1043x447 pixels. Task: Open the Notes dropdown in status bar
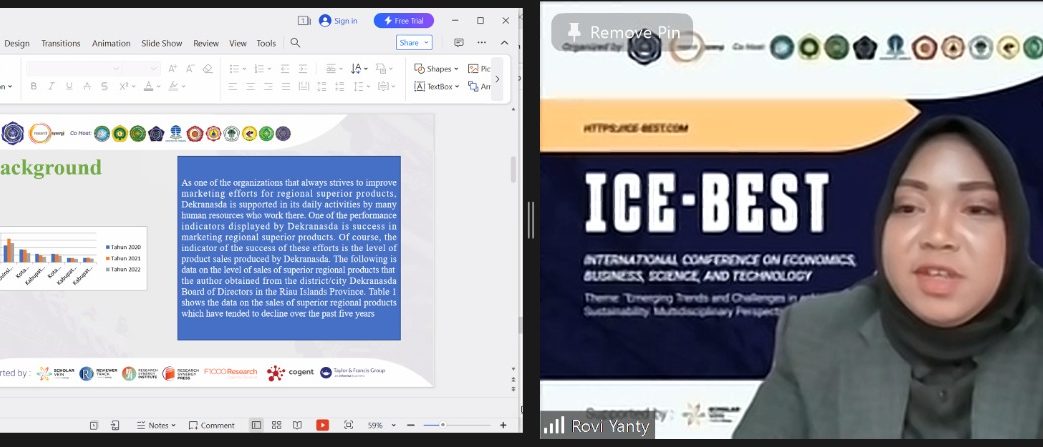coord(156,425)
